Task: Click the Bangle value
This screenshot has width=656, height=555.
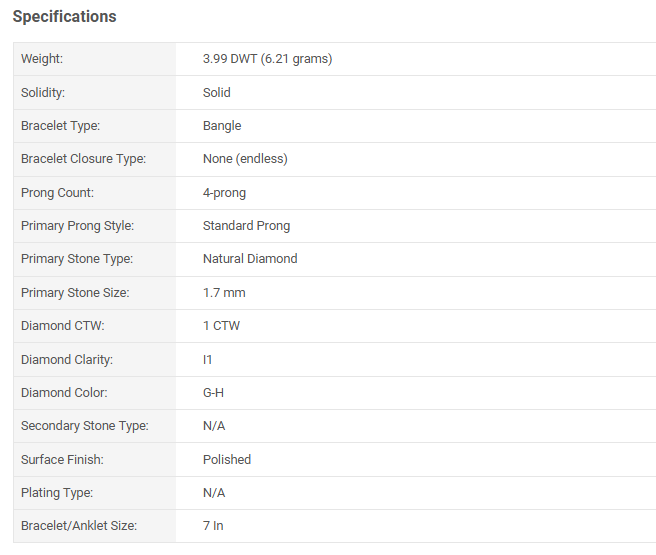Action: 222,126
